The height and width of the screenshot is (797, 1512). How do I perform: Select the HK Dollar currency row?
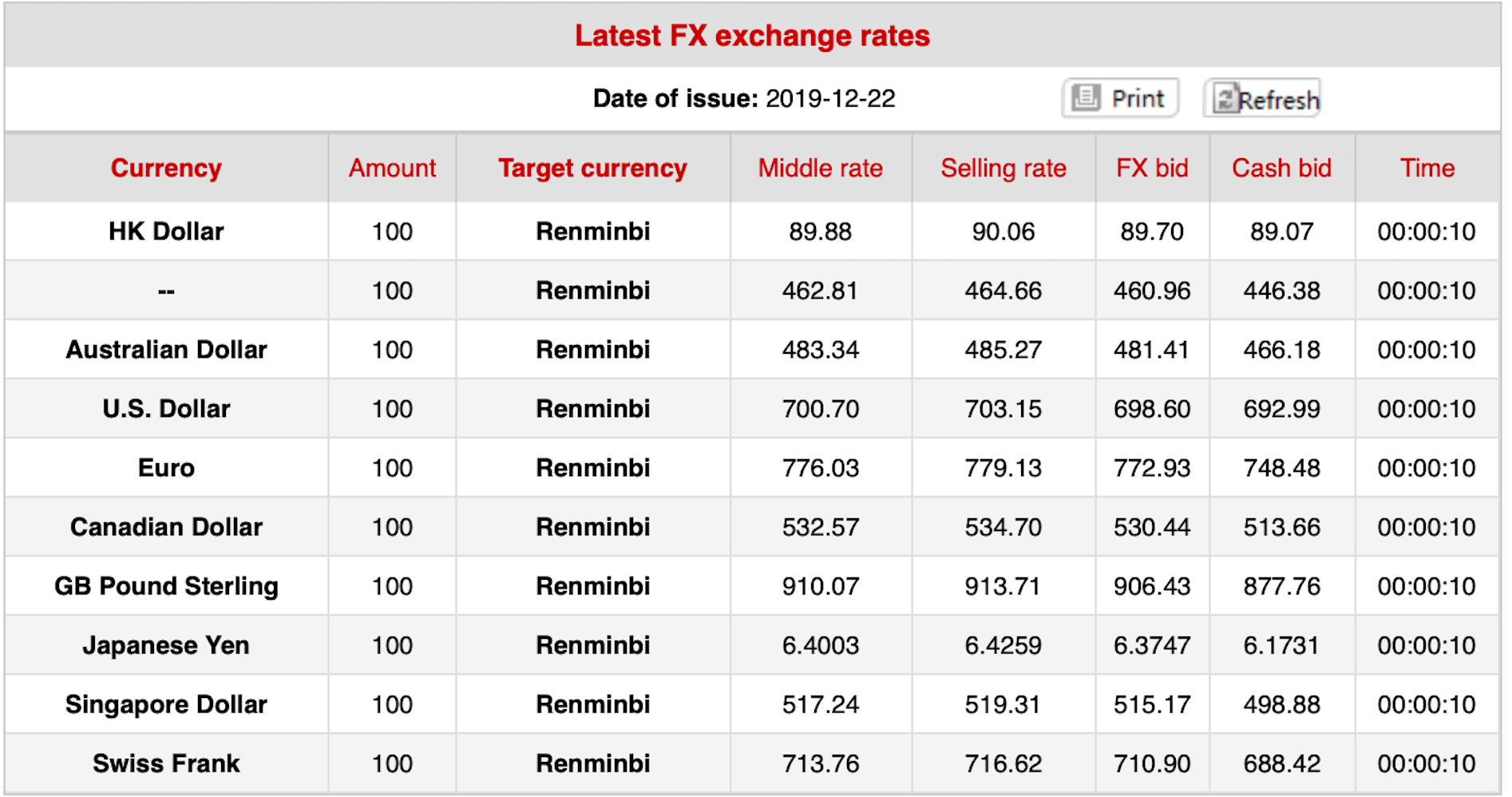(166, 231)
